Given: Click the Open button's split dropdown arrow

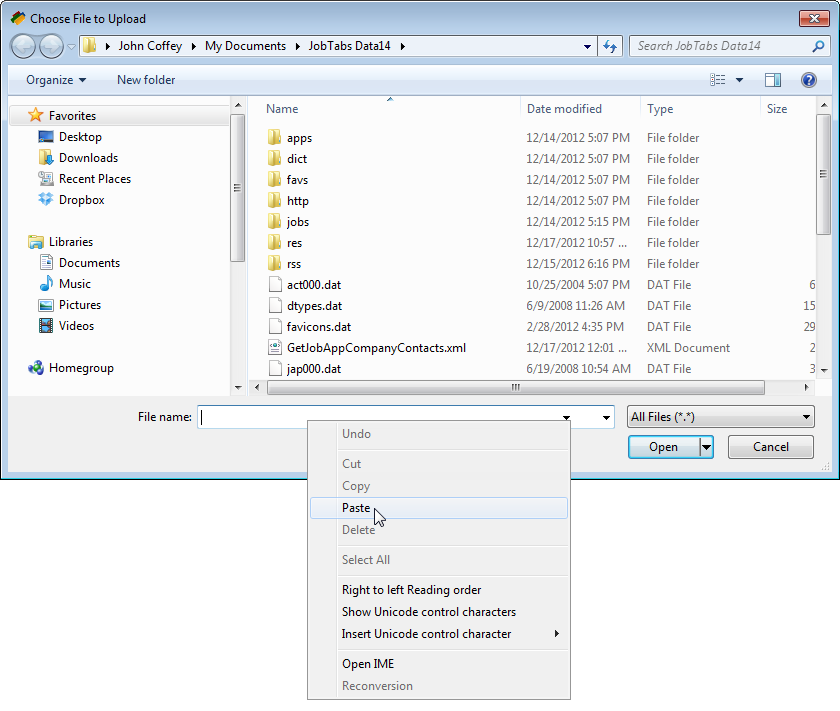Looking at the screenshot, I should point(707,447).
